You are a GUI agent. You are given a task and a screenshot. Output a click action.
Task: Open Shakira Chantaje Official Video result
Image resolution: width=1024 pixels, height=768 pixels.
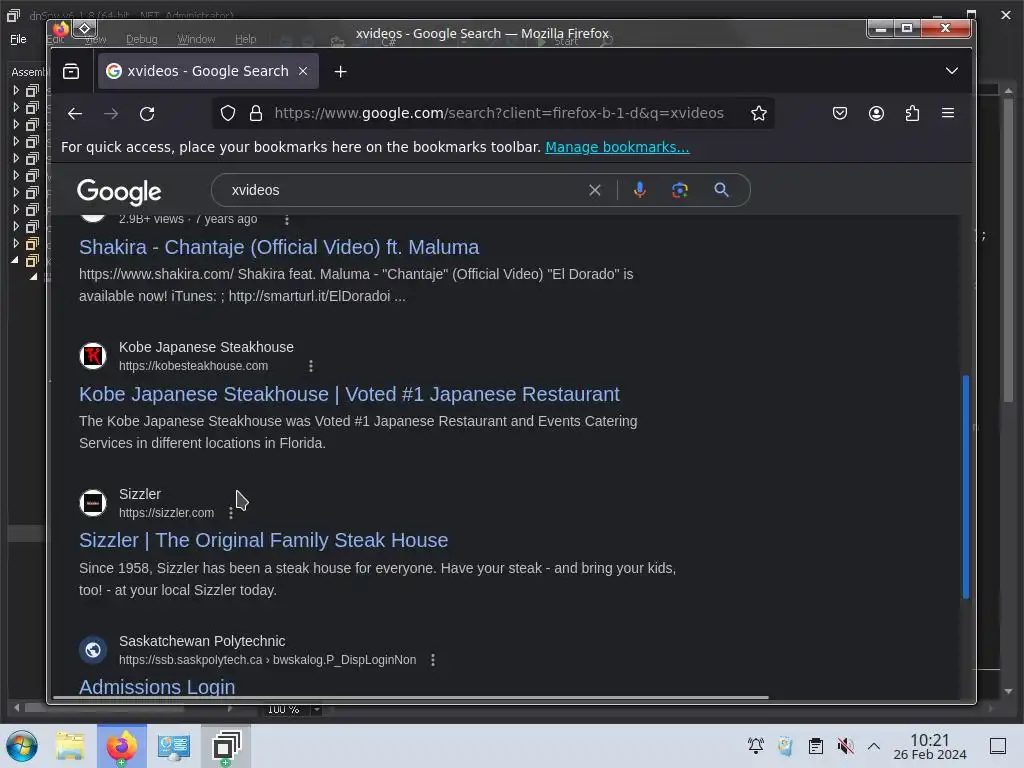(279, 248)
